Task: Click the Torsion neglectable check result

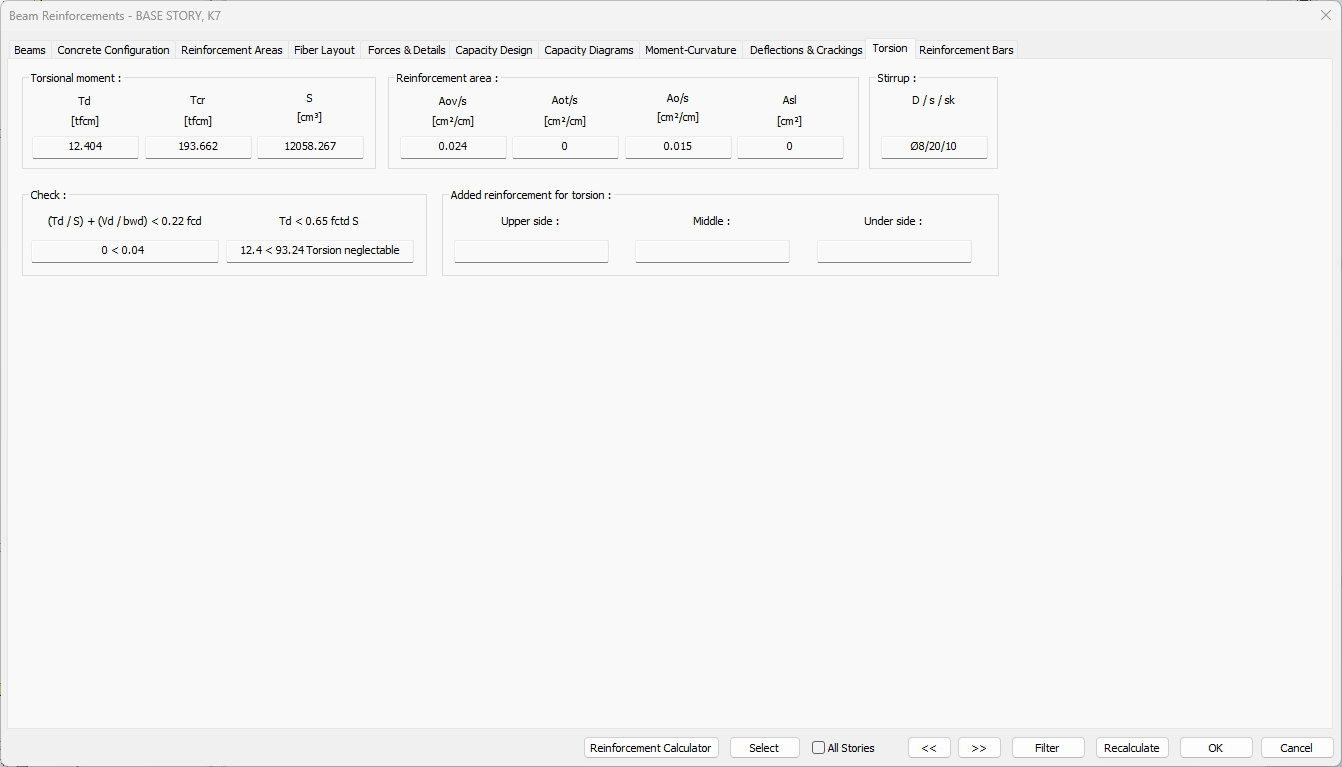Action: [x=320, y=251]
